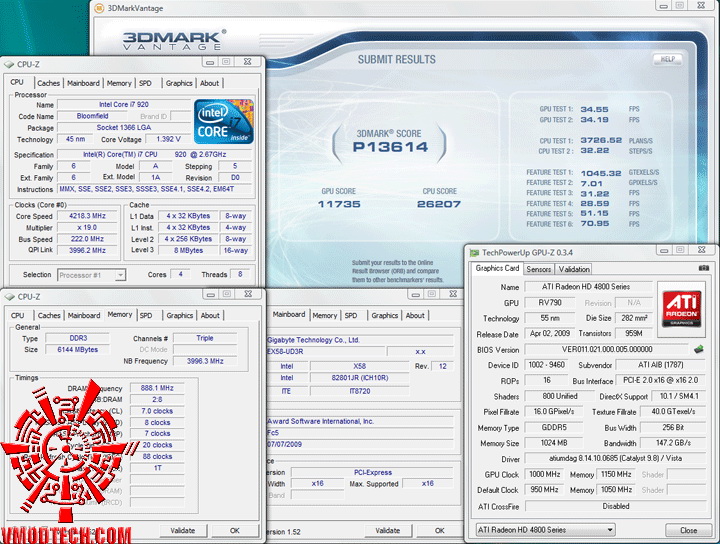Click Graphics tab in Memory CPU-Z window
This screenshot has width=720, height=544.
(180, 315)
